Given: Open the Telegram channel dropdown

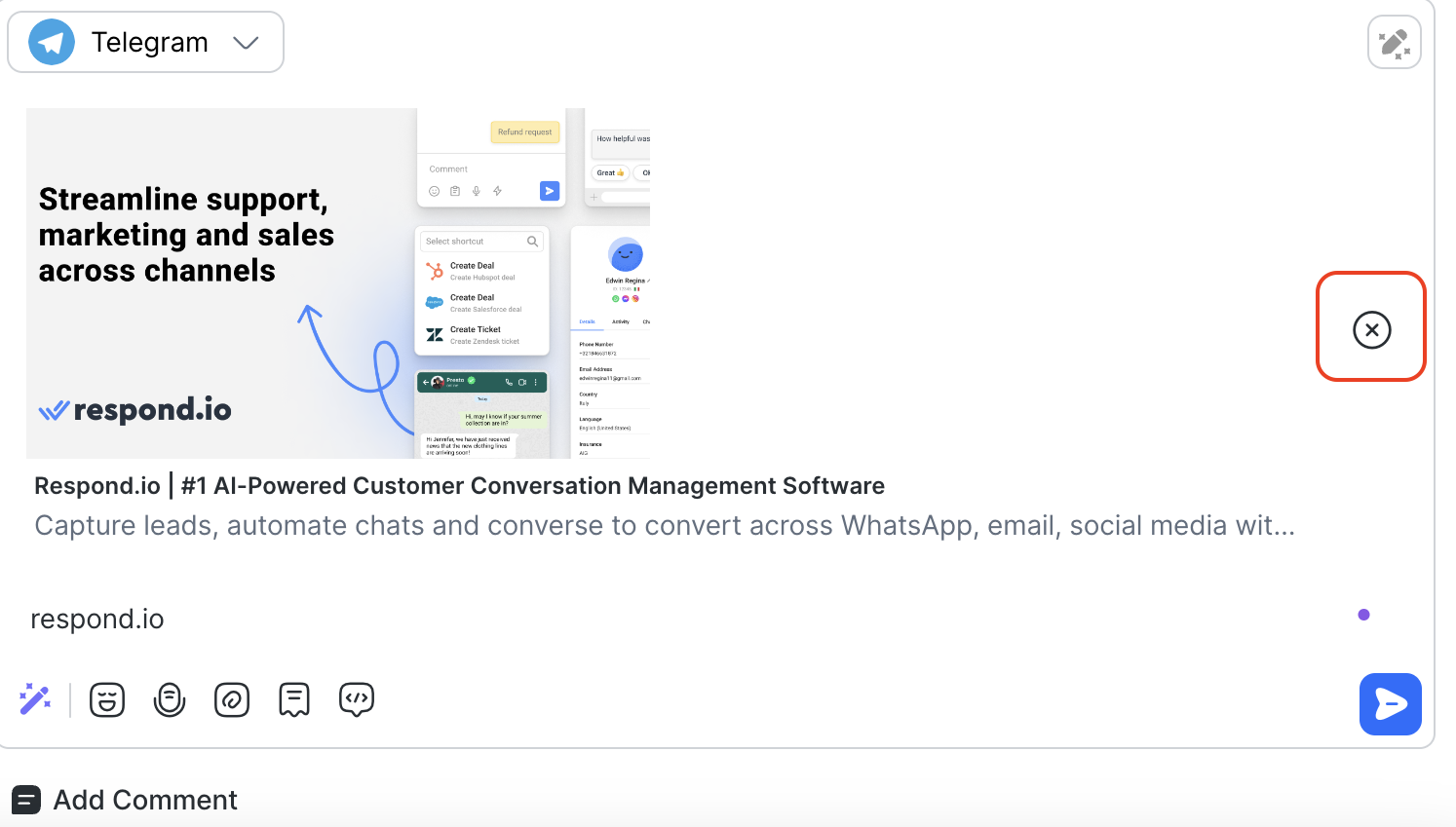Looking at the screenshot, I should (146, 43).
